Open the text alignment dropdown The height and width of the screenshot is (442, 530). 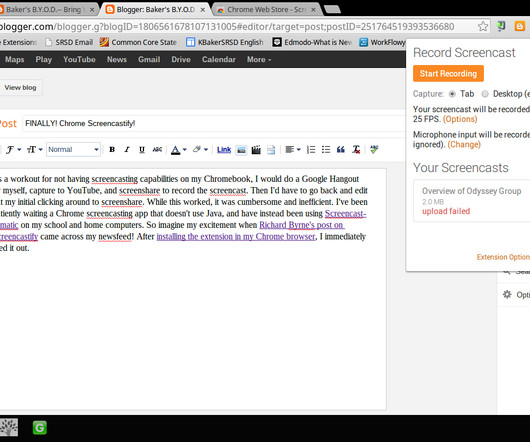pyautogui.click(x=293, y=149)
